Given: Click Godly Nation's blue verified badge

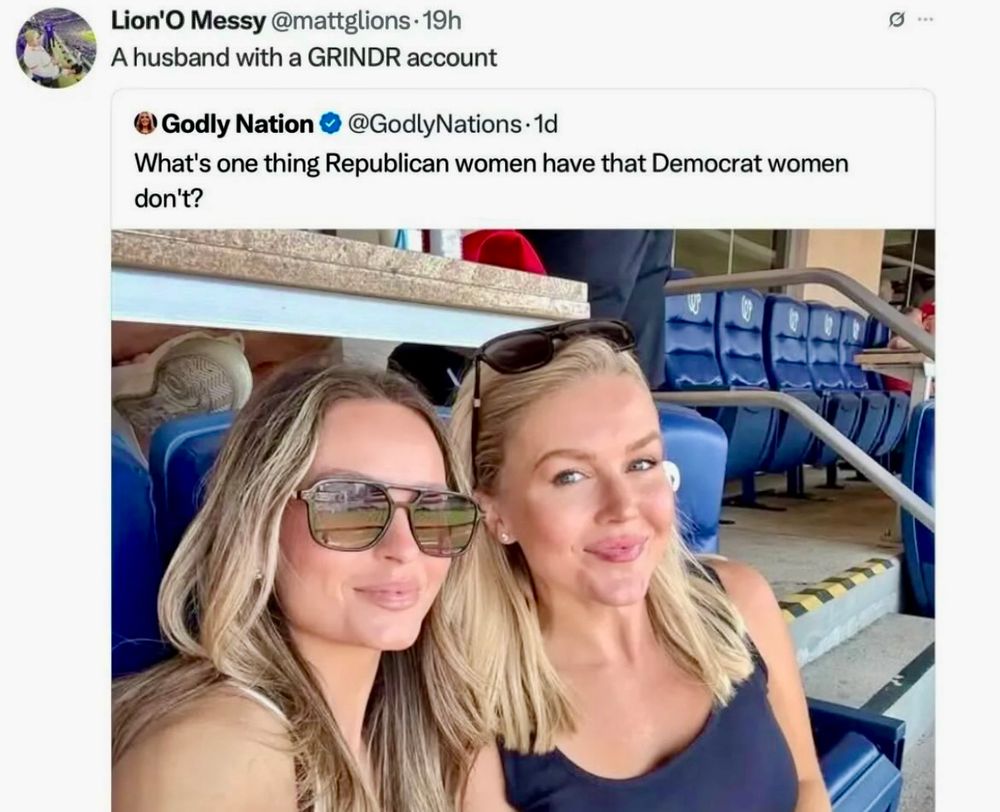Looking at the screenshot, I should (x=330, y=124).
